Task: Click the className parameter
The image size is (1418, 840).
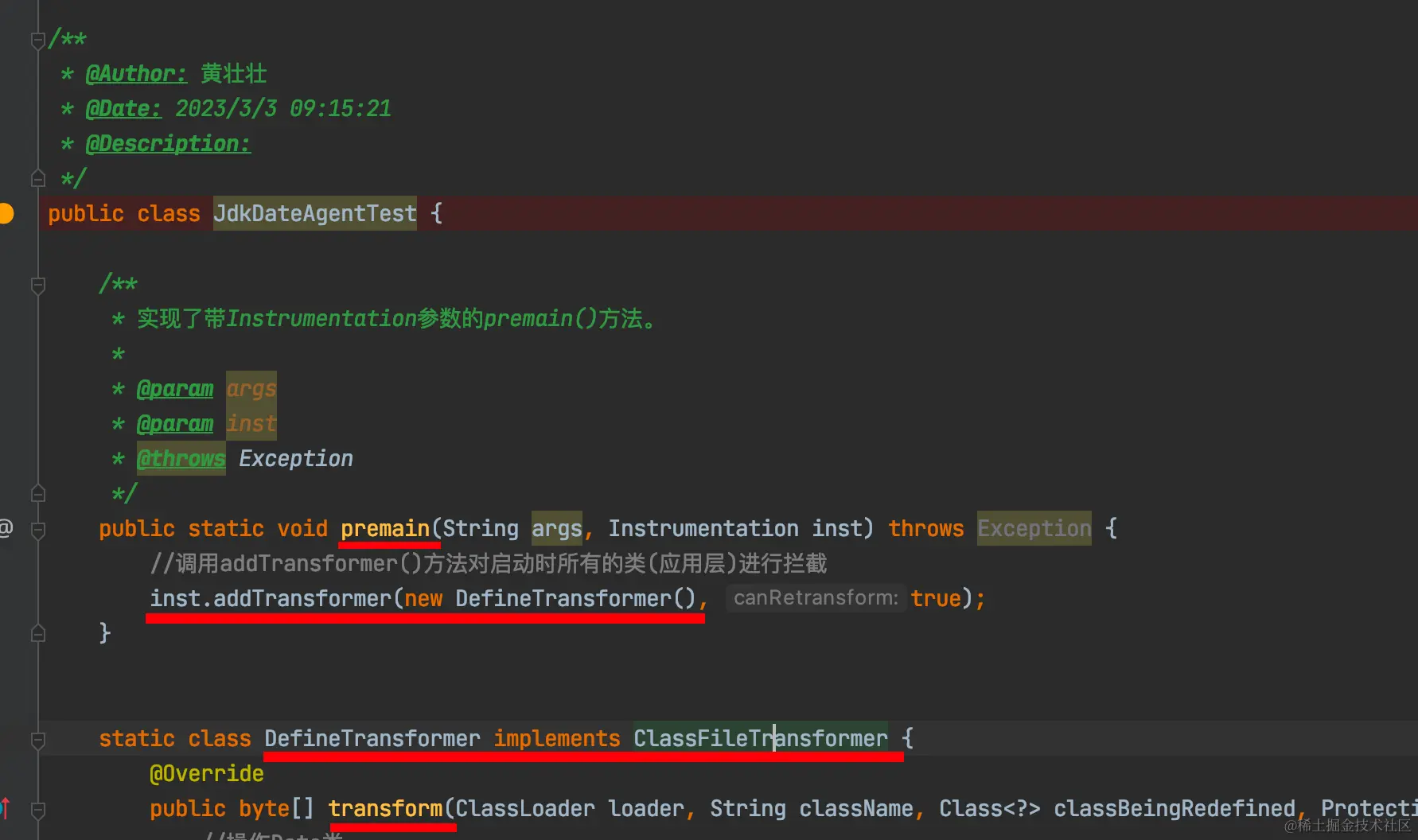Action: coord(856,808)
